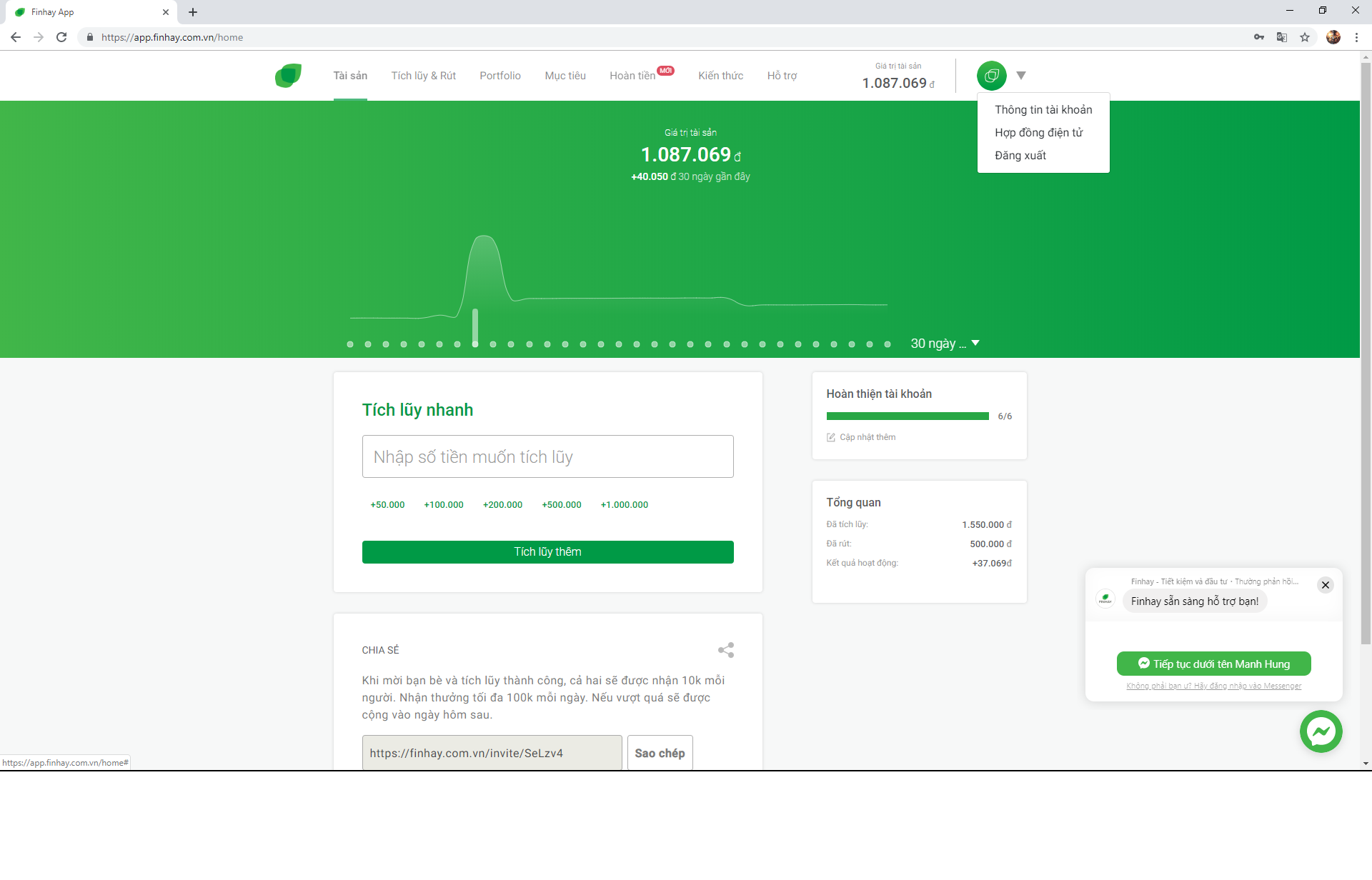Screen dimensions: 1372x880
Task: Switch to the Portfolio tab
Action: click(500, 76)
